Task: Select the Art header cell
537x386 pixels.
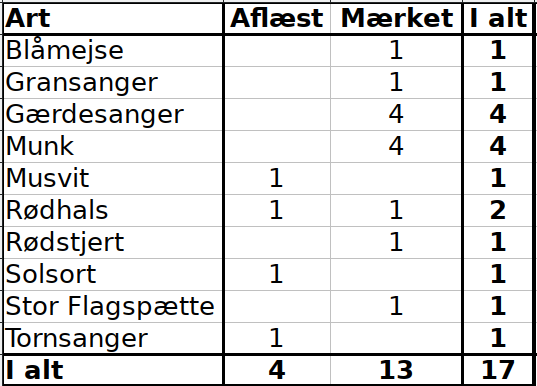Action: [113, 18]
